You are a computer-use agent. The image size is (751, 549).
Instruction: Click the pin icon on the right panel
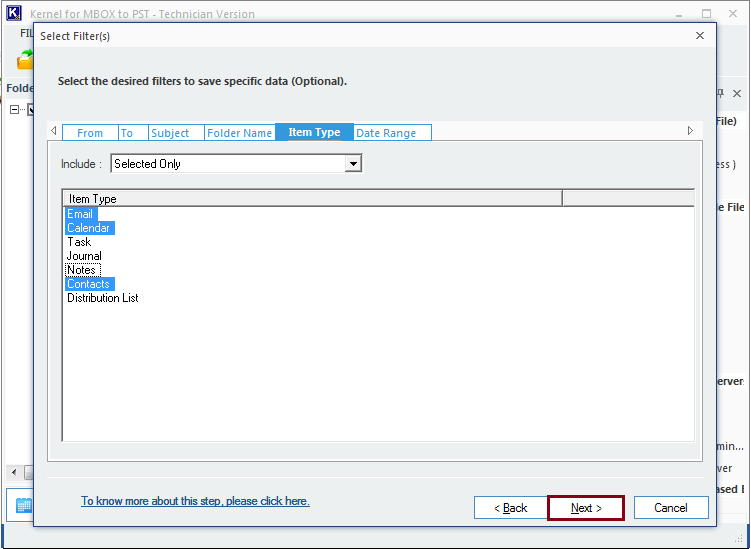pyautogui.click(x=720, y=93)
